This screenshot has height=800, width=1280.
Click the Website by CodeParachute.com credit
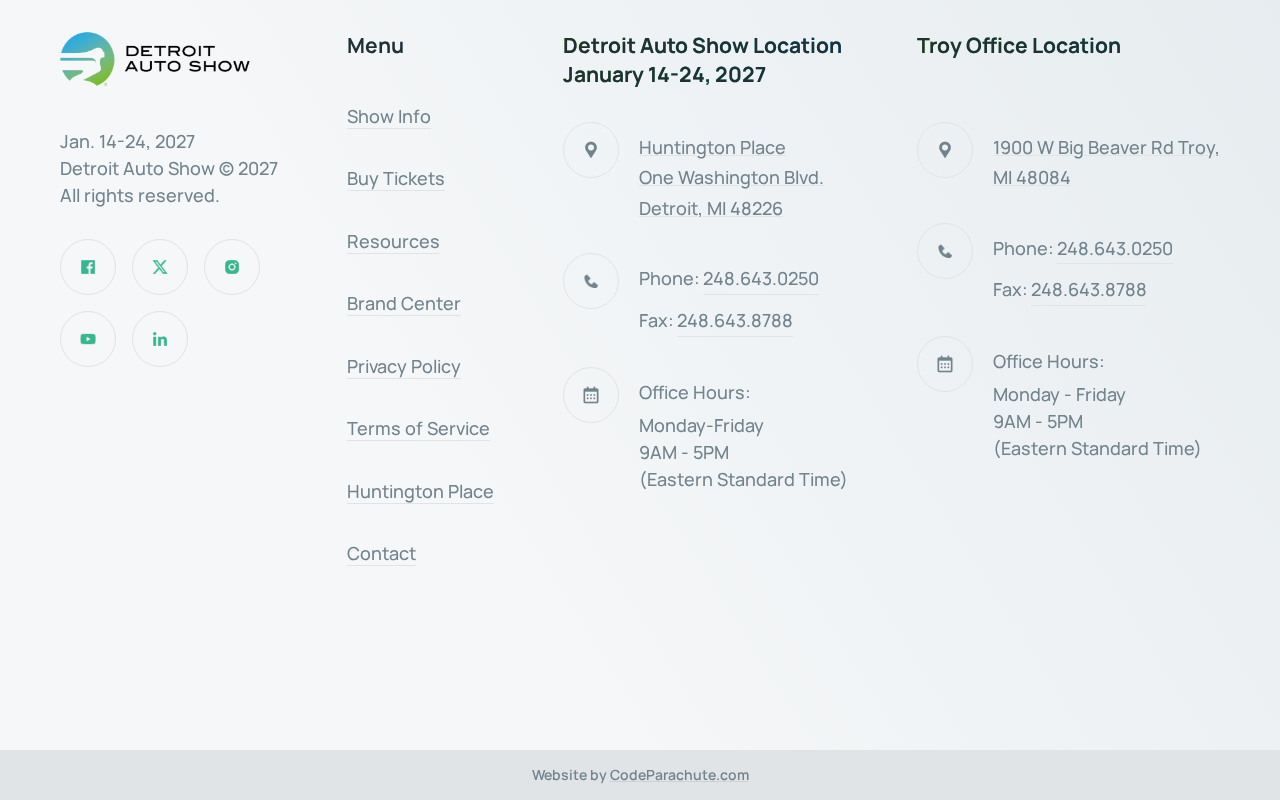click(640, 775)
